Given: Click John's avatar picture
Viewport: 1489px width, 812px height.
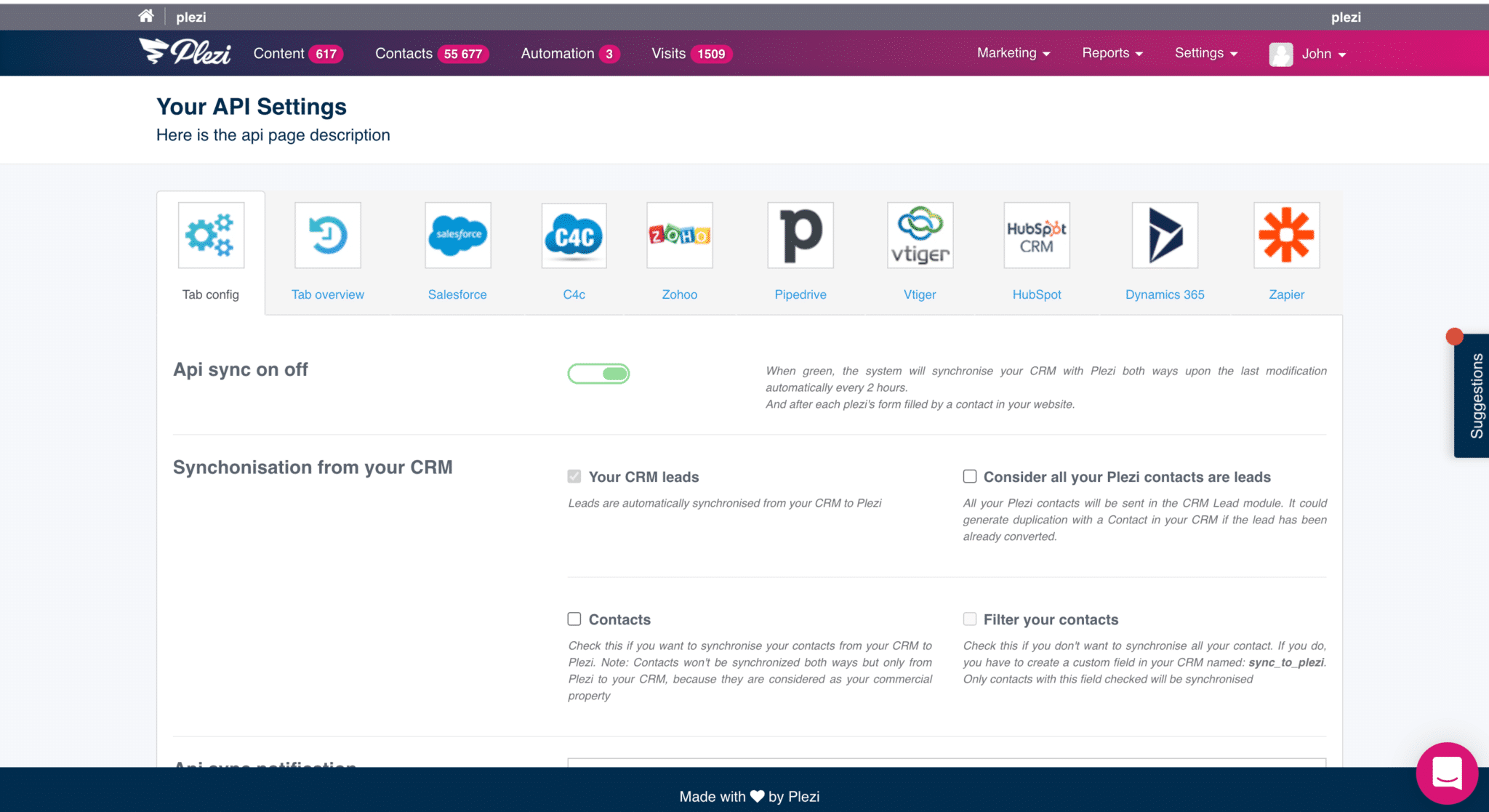Looking at the screenshot, I should [x=1281, y=54].
